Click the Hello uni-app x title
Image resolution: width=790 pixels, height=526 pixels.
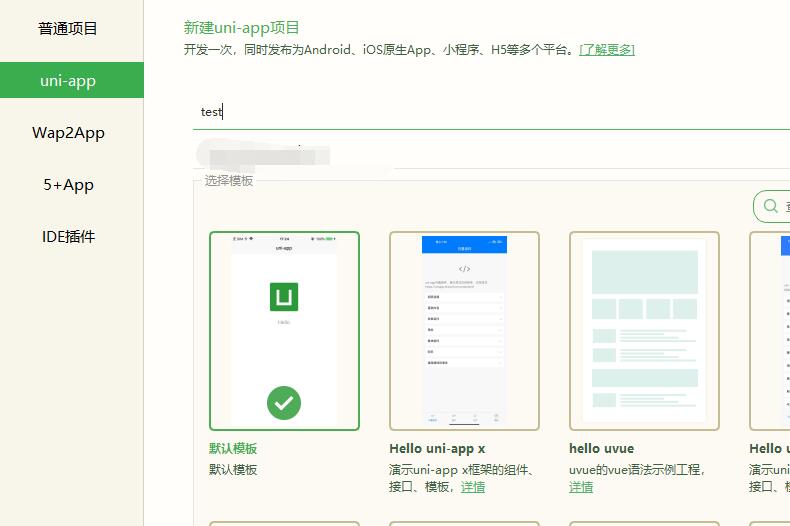click(x=437, y=448)
